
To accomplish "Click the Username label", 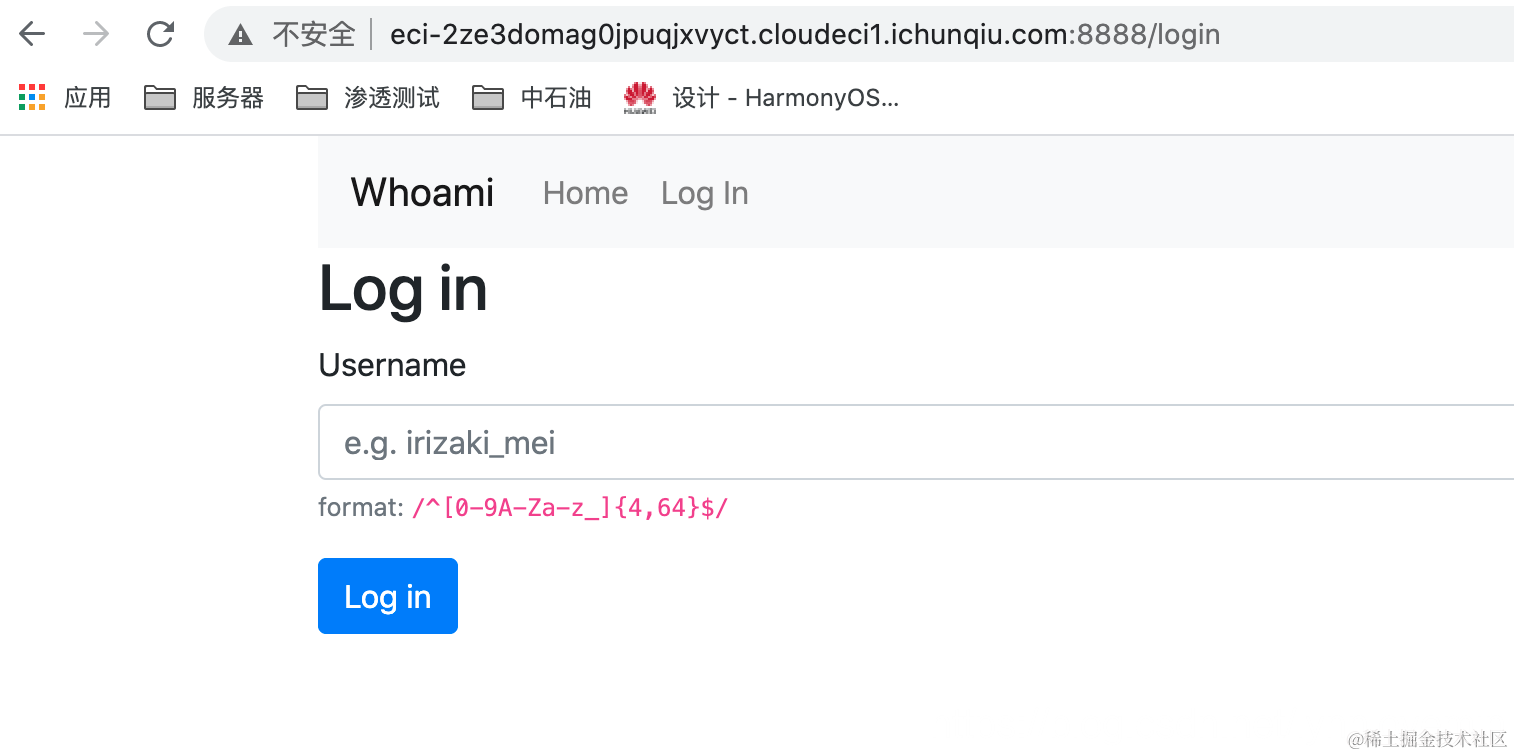I will click(x=392, y=365).
